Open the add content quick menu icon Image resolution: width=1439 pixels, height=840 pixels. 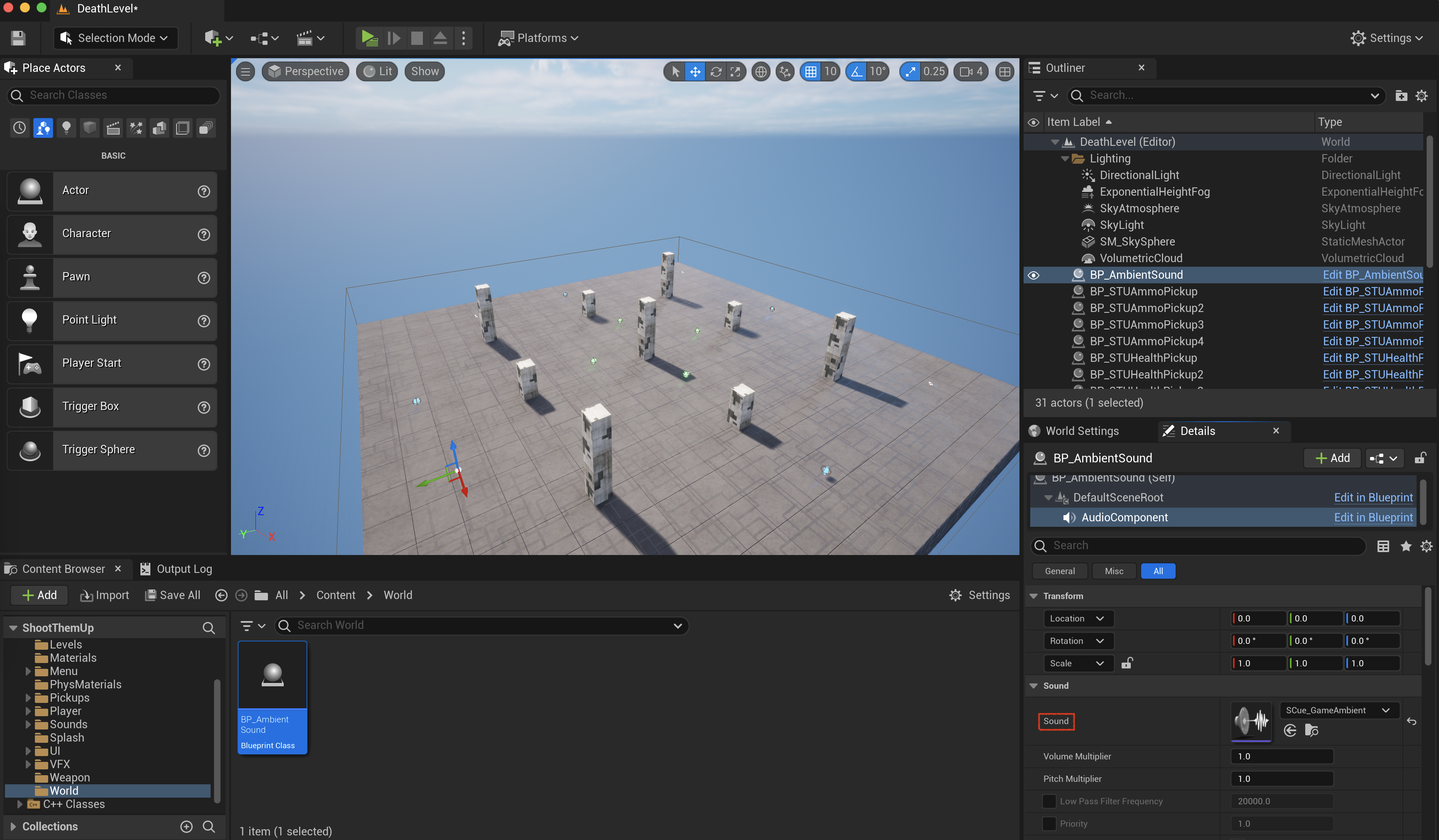(x=218, y=38)
